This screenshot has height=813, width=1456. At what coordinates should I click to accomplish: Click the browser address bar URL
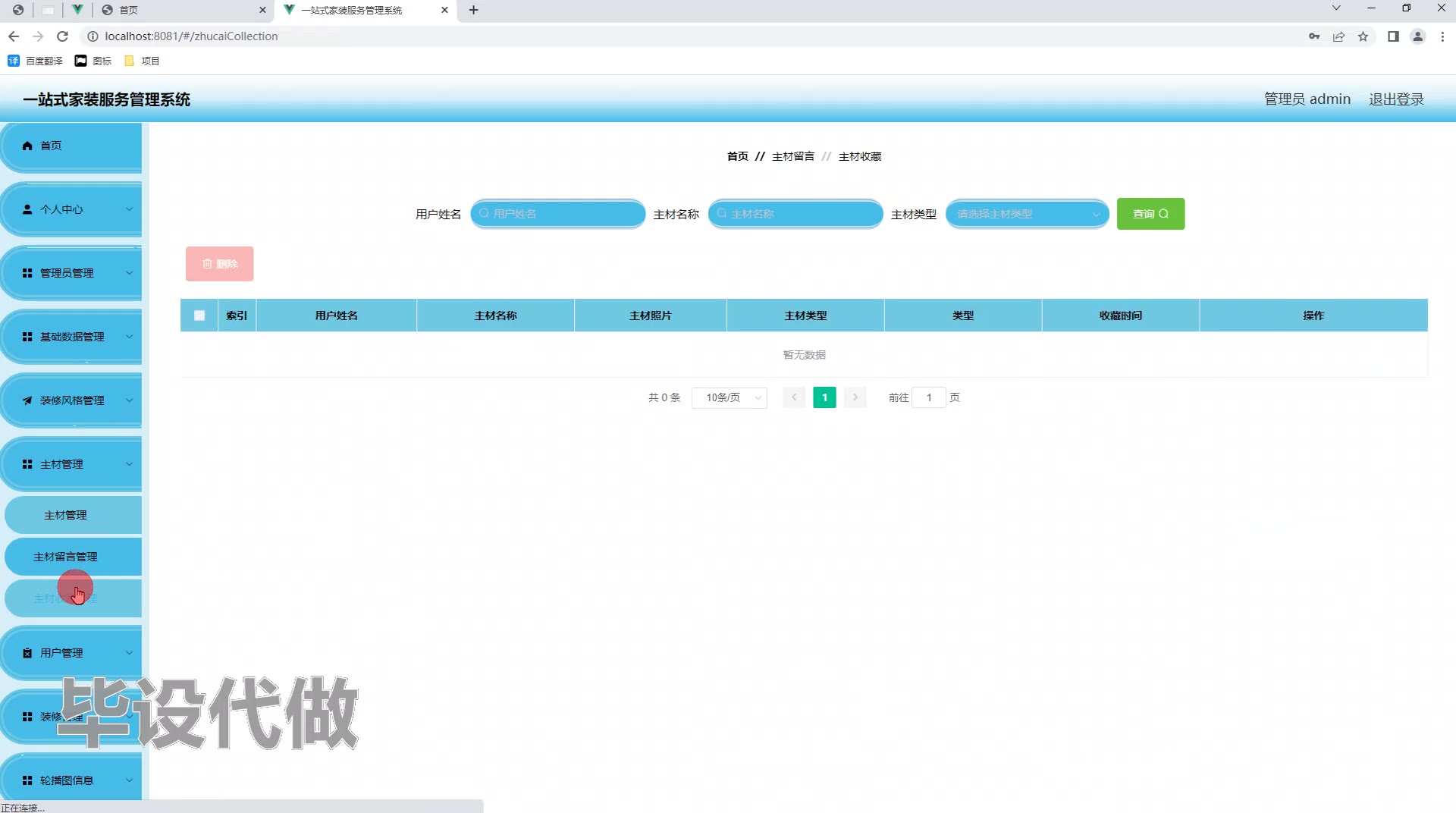191,36
